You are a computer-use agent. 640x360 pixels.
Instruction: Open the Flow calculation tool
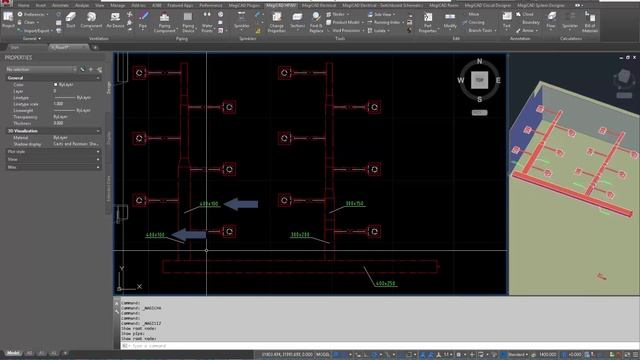click(551, 20)
